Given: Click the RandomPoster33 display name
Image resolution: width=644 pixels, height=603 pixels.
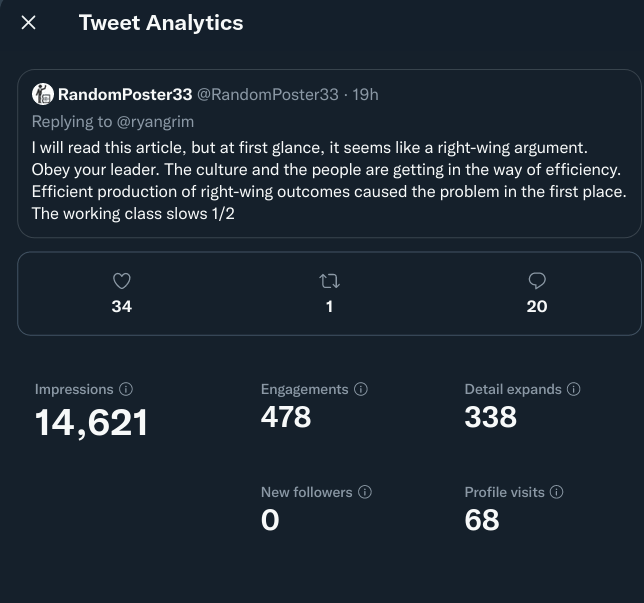Looking at the screenshot, I should tap(124, 95).
